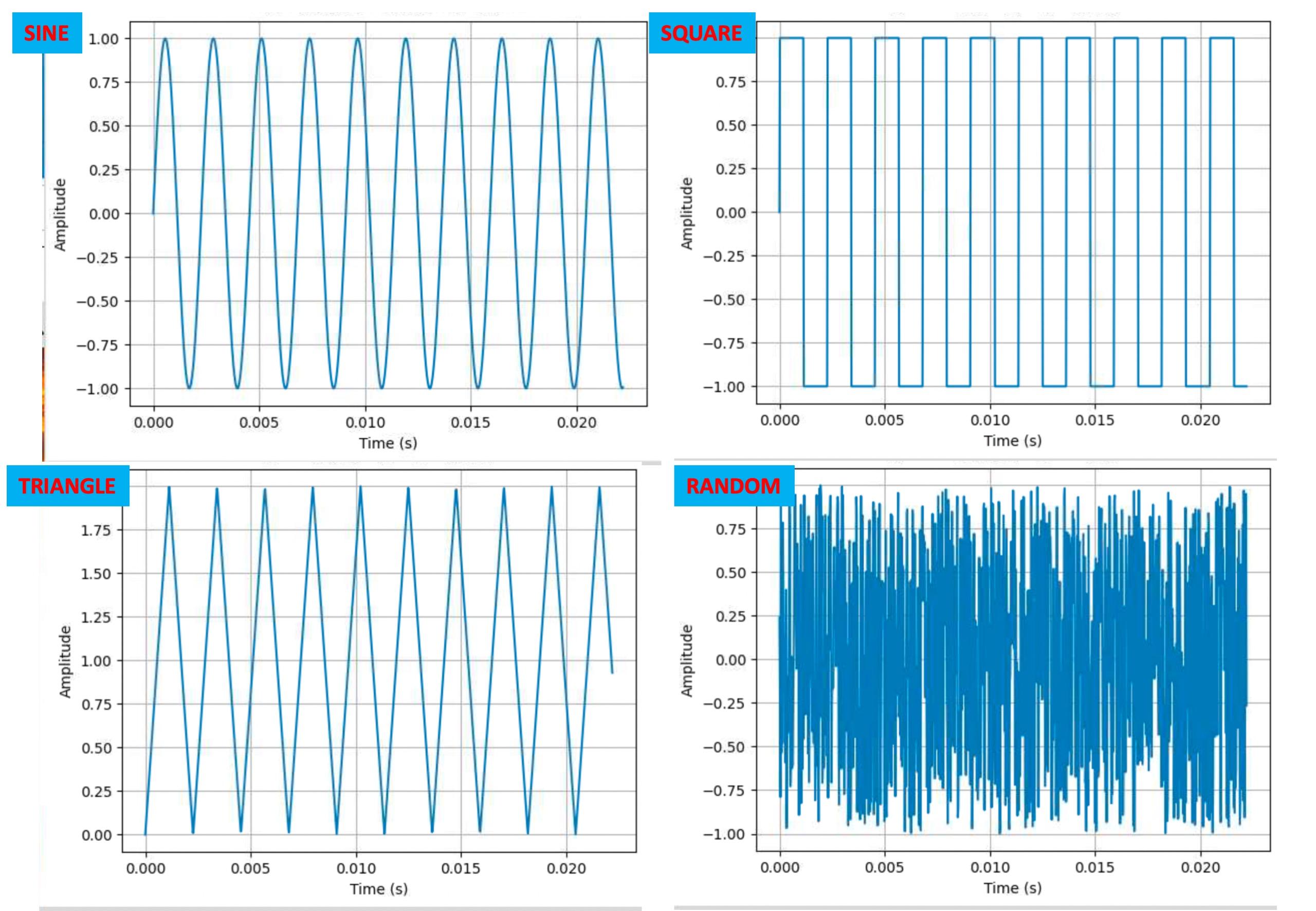This screenshot has height=911, width=1316.
Task: Click the Time (s) label under the random plot
Action: pos(1012,888)
